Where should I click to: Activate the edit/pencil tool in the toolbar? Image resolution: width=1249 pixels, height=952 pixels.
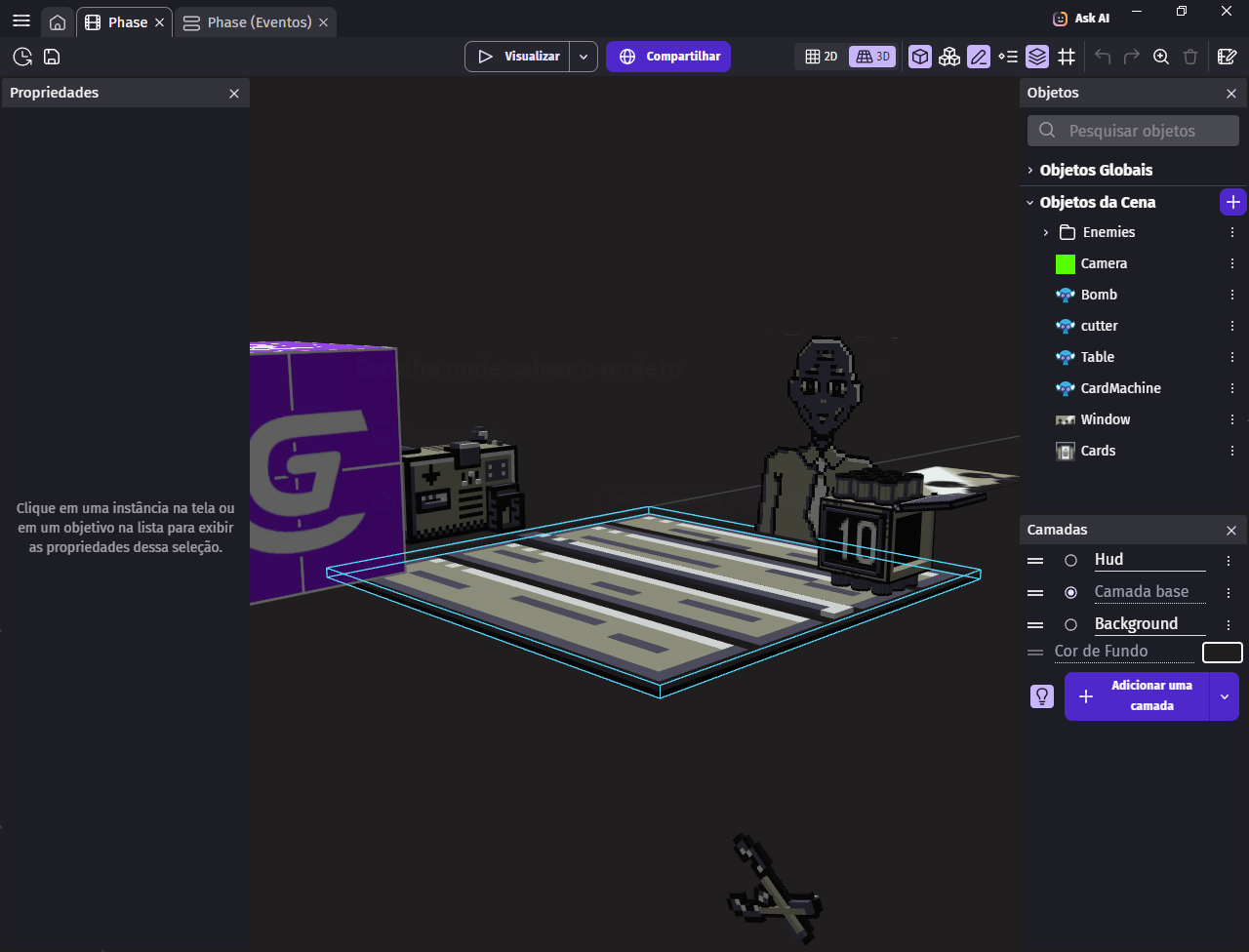[978, 57]
